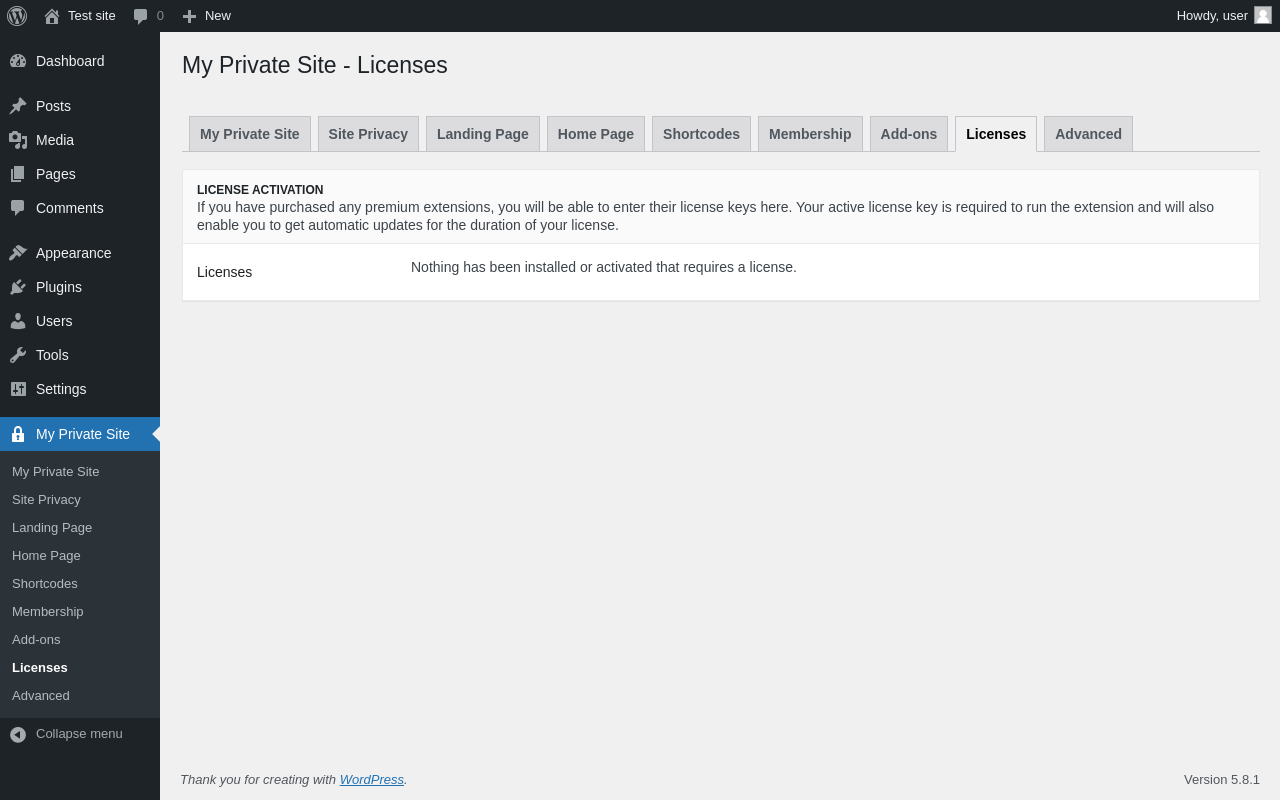Click the plus New content icon
This screenshot has width=1280, height=800.
pyautogui.click(x=189, y=16)
